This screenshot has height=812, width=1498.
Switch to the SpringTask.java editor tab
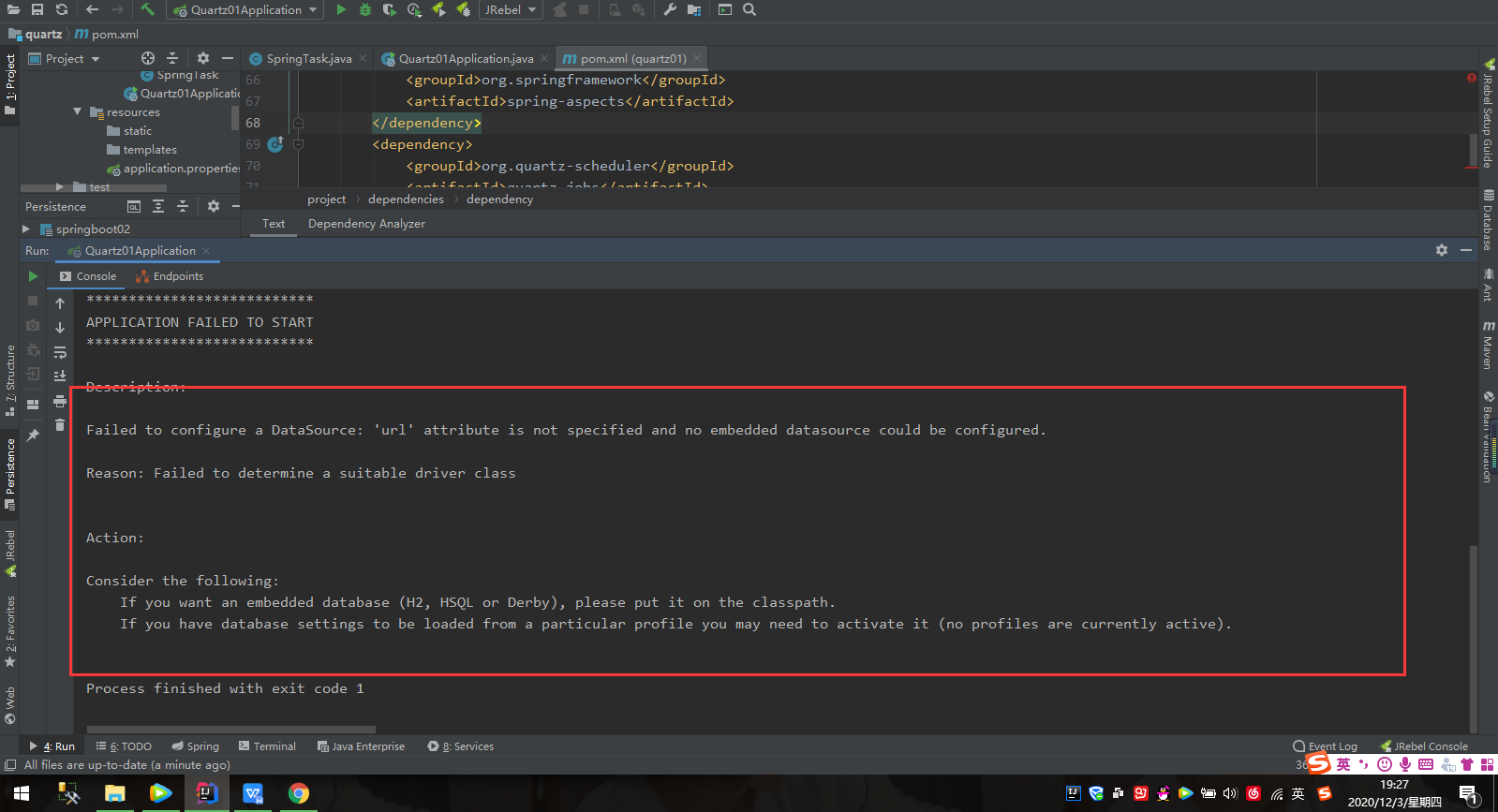pyautogui.click(x=308, y=58)
